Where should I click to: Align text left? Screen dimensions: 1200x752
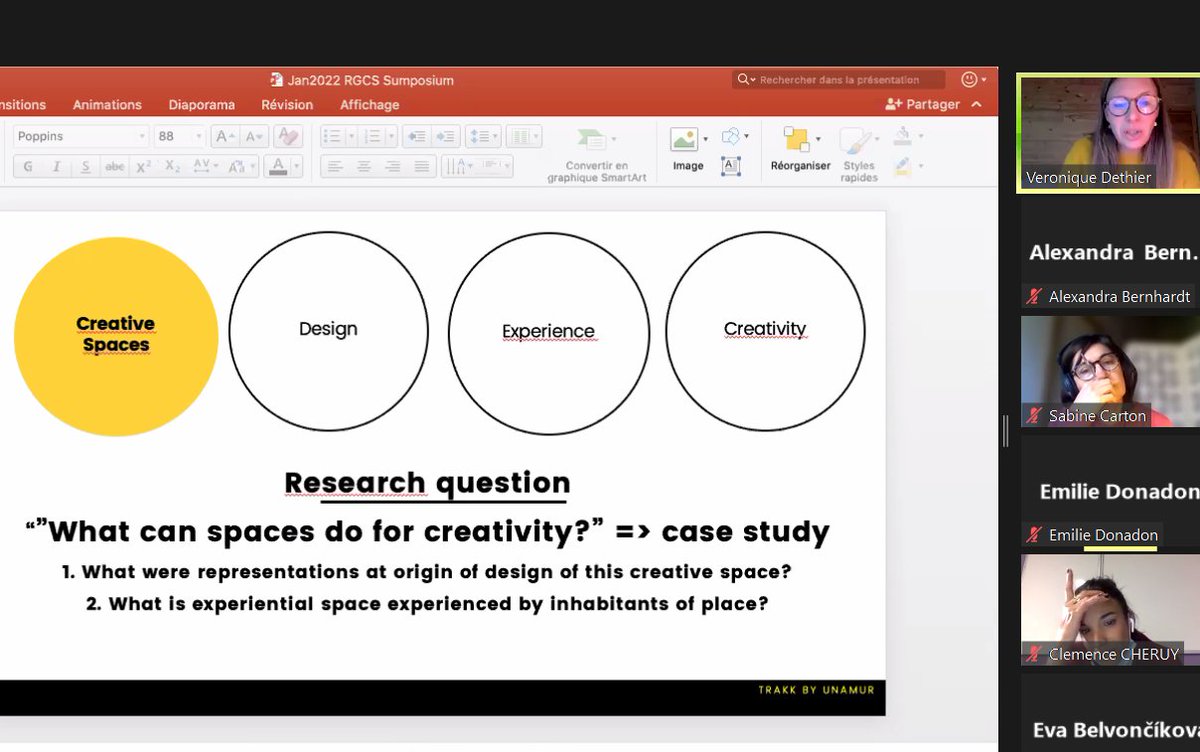[x=335, y=167]
